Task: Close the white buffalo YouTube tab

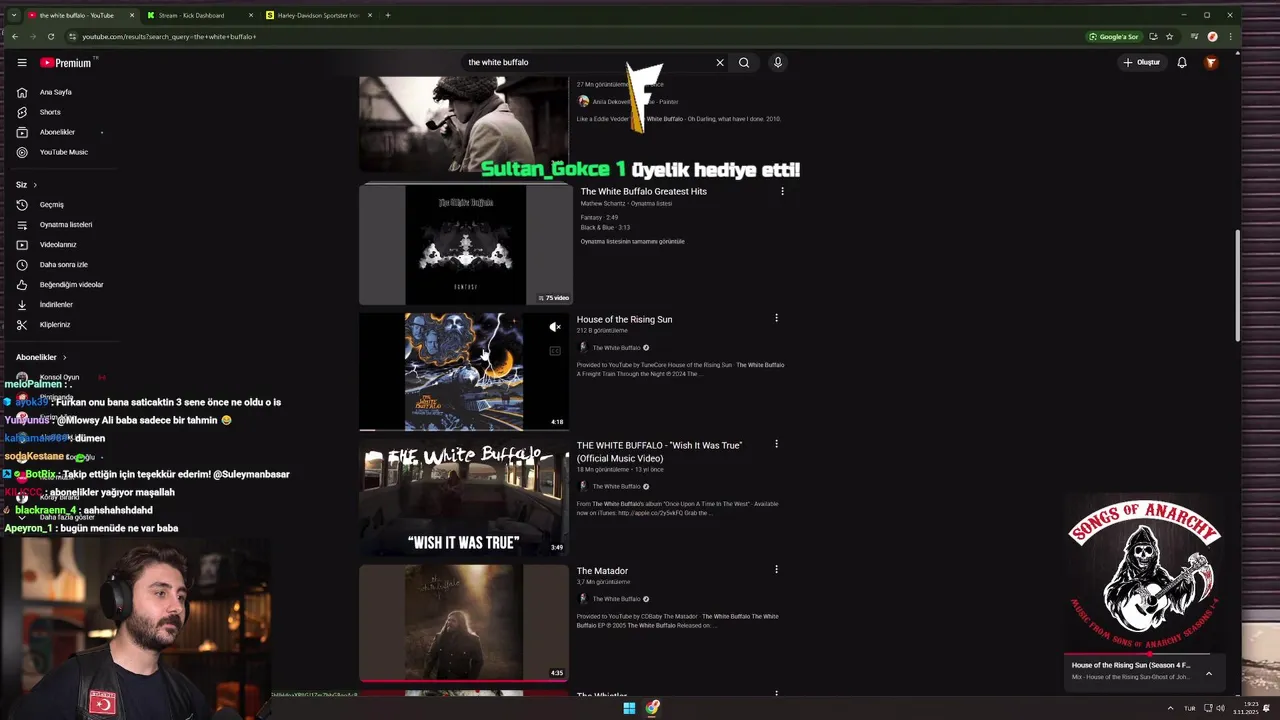Action: (130, 15)
